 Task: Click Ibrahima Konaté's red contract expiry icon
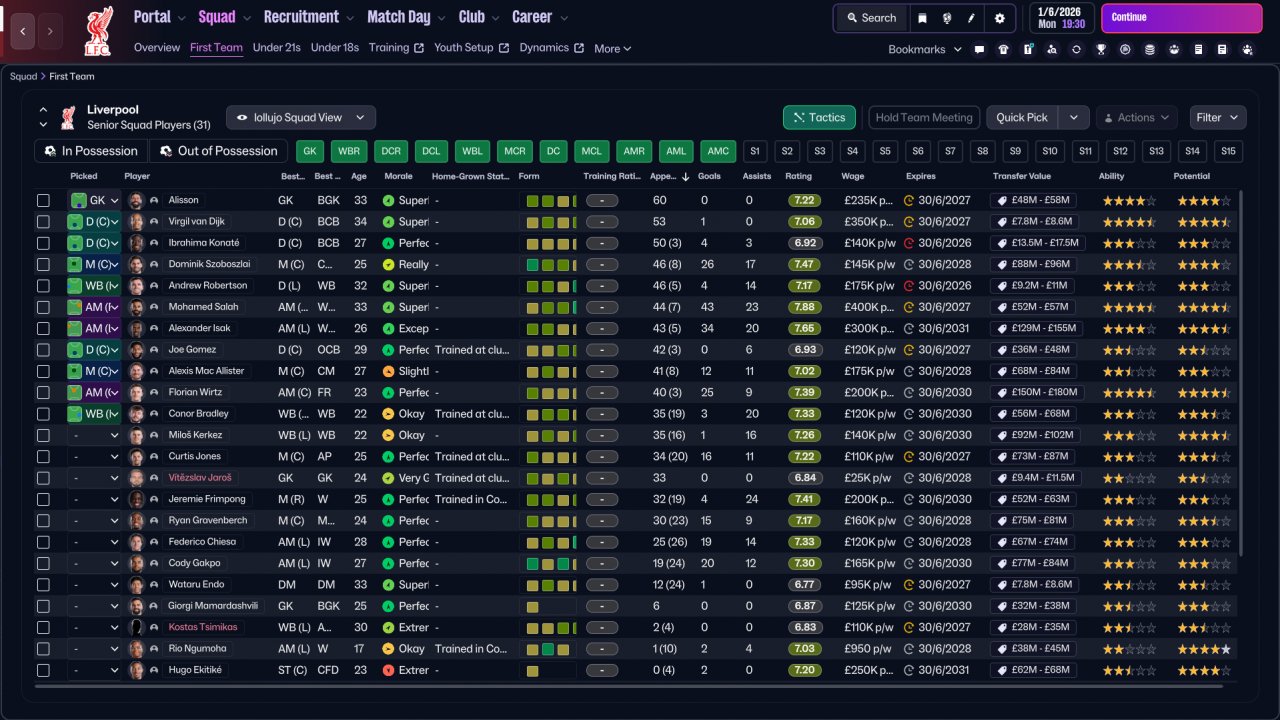coord(909,243)
